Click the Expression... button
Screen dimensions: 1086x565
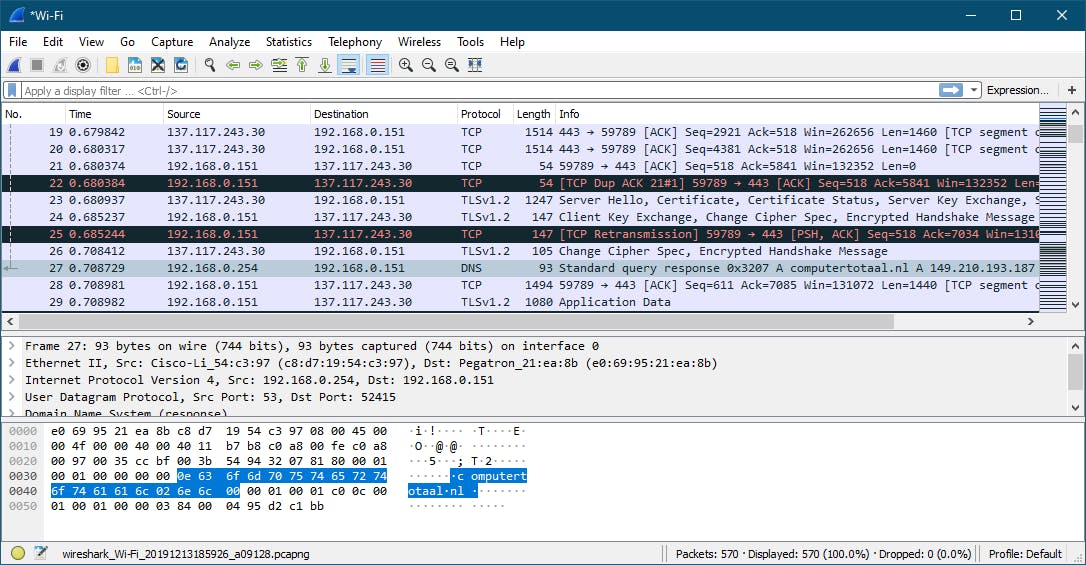(x=1017, y=90)
